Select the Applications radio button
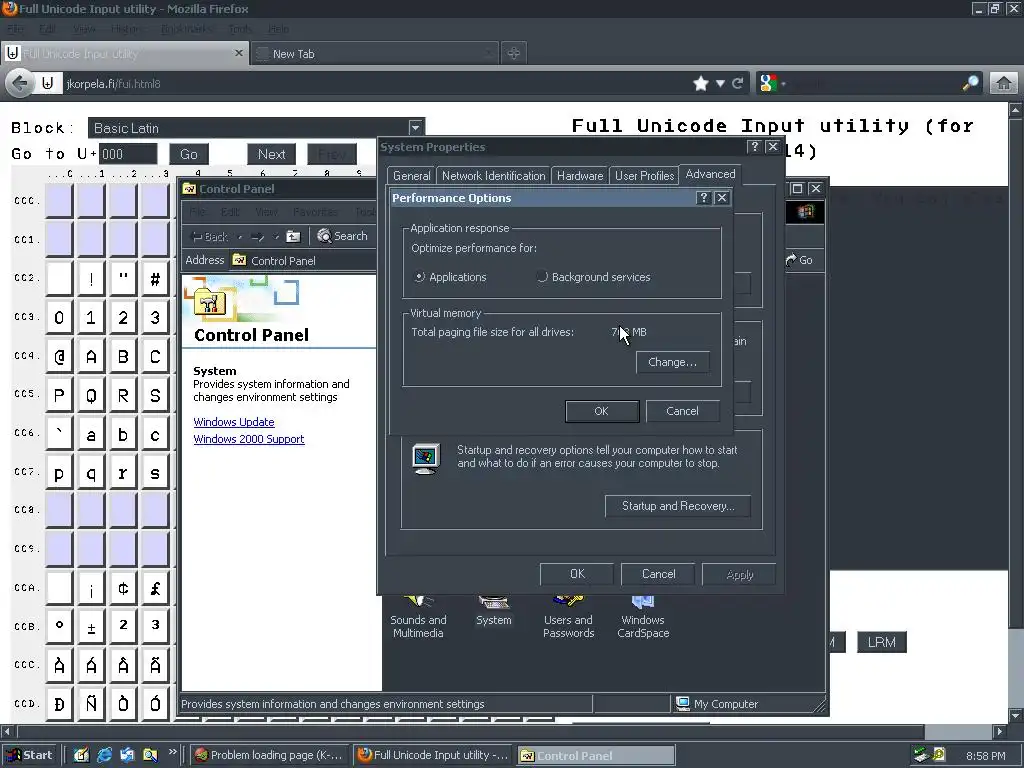The height and width of the screenshot is (768, 1024). [x=420, y=277]
